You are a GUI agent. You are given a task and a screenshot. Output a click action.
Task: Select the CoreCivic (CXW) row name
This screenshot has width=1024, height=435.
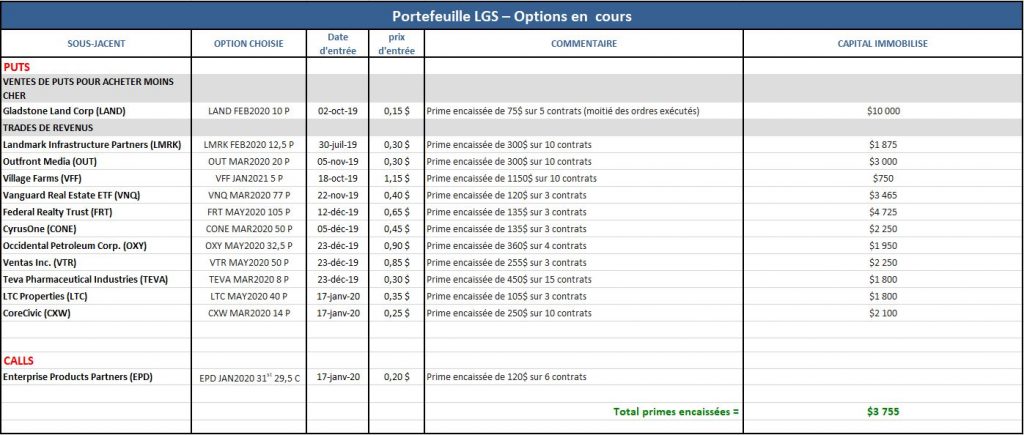coord(37,313)
